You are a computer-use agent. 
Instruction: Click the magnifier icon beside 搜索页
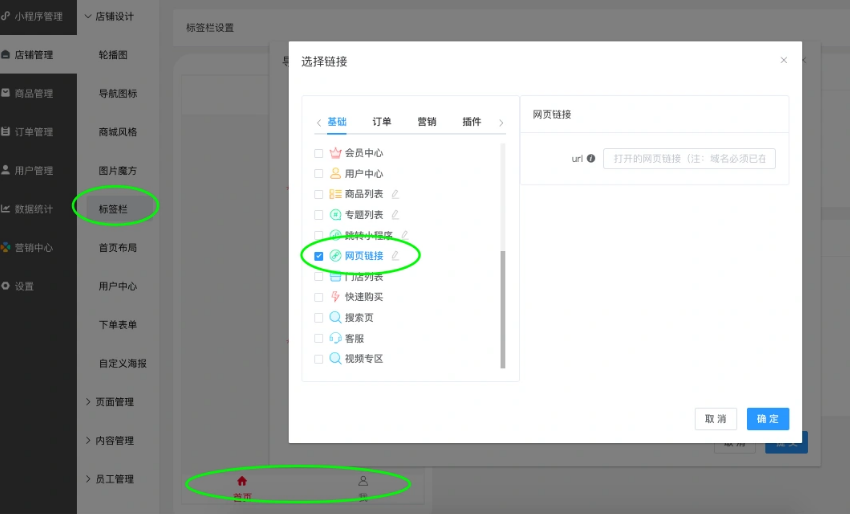point(336,317)
